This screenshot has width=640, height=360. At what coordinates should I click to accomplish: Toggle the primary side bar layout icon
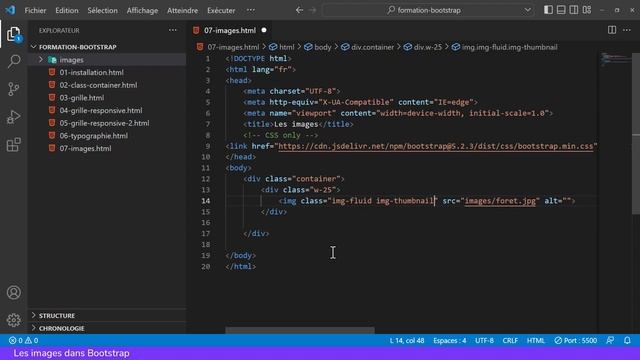point(548,10)
